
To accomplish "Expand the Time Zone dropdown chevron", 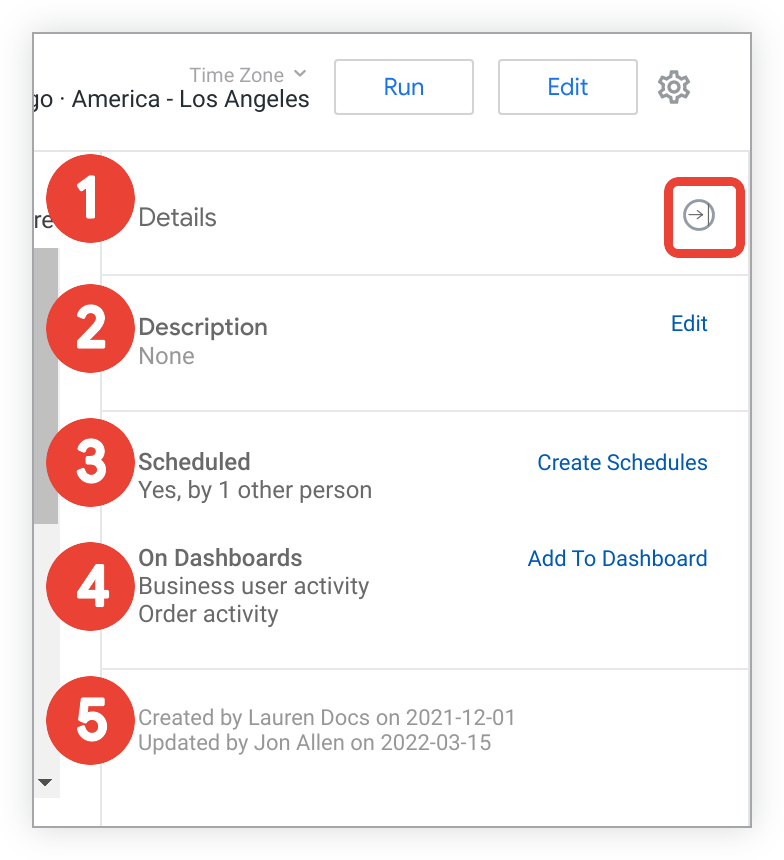I will coord(300,74).
